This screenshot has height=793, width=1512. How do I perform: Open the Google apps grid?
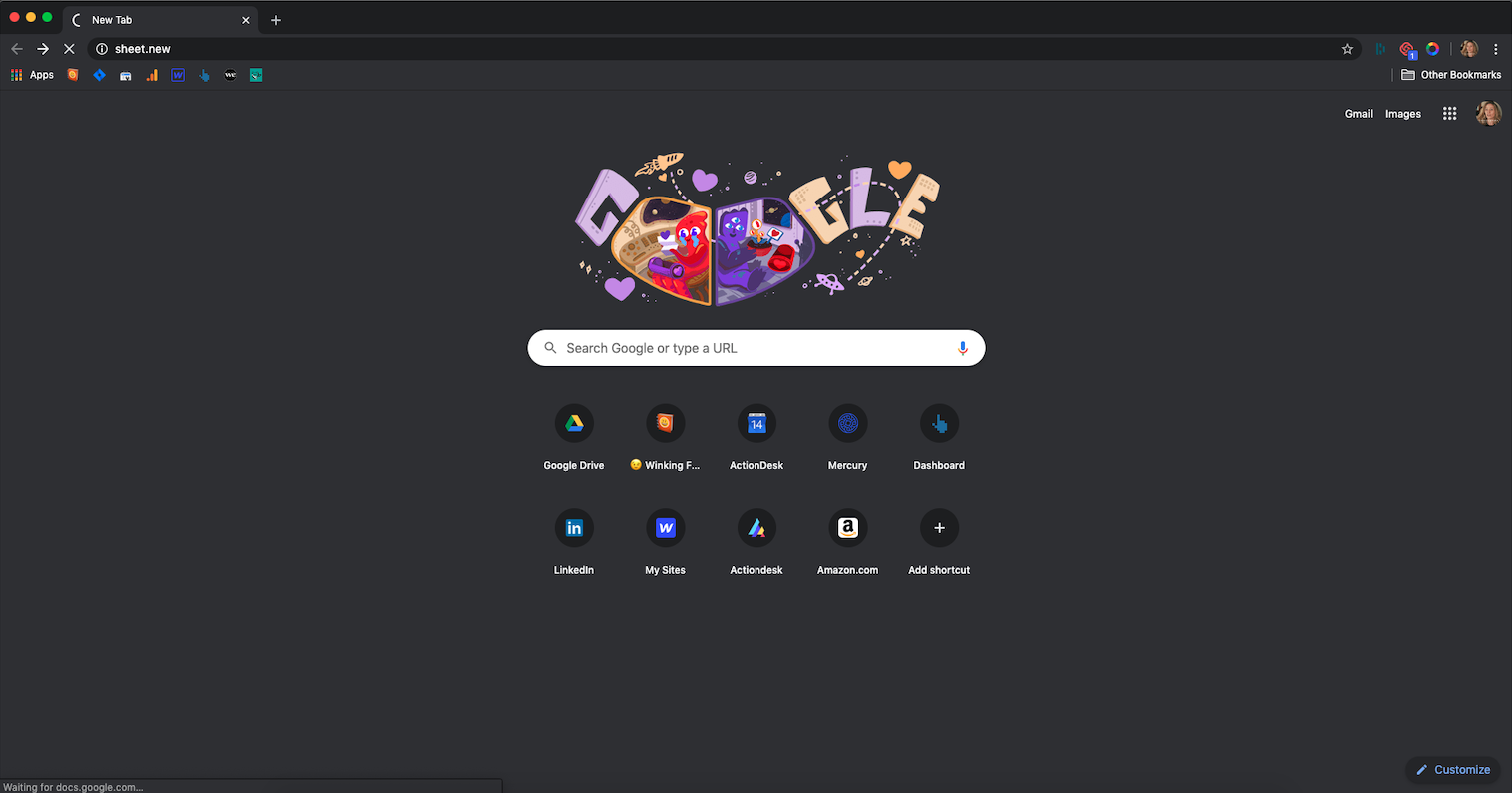pyautogui.click(x=1450, y=114)
